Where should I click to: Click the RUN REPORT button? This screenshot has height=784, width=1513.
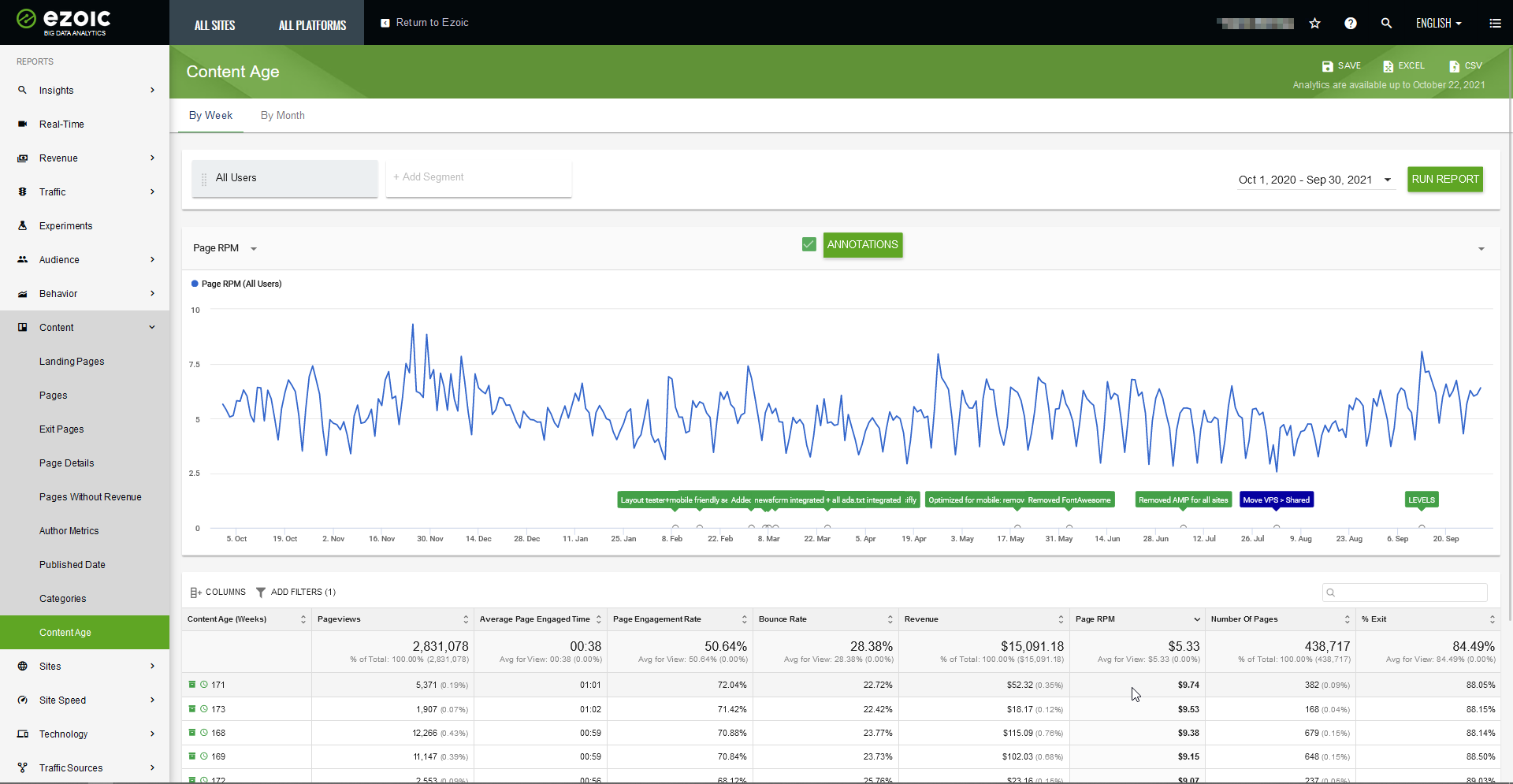[x=1445, y=180]
